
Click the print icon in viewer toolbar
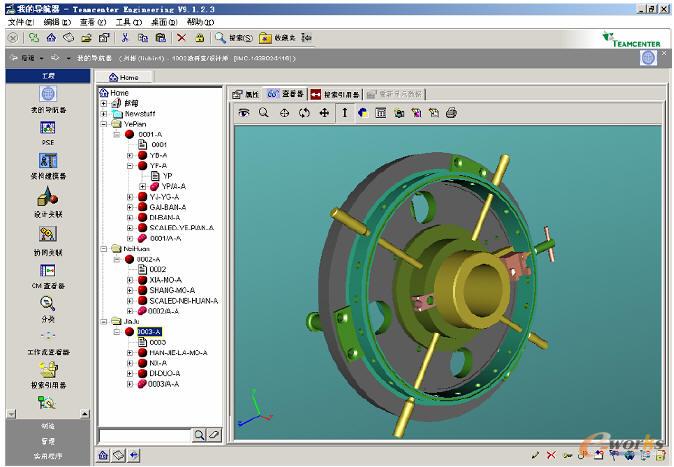click(451, 114)
